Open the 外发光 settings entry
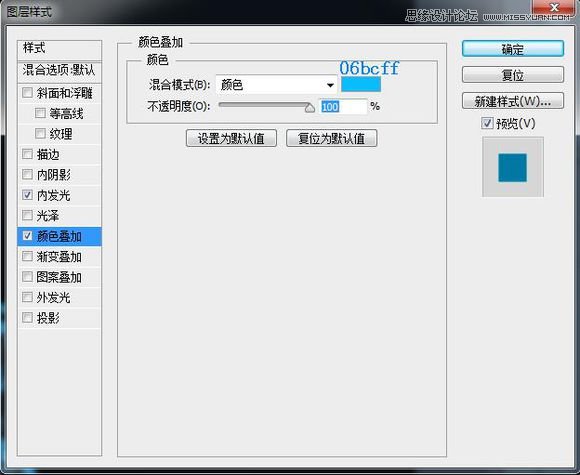Image resolution: width=580 pixels, height=475 pixels. tap(53, 298)
